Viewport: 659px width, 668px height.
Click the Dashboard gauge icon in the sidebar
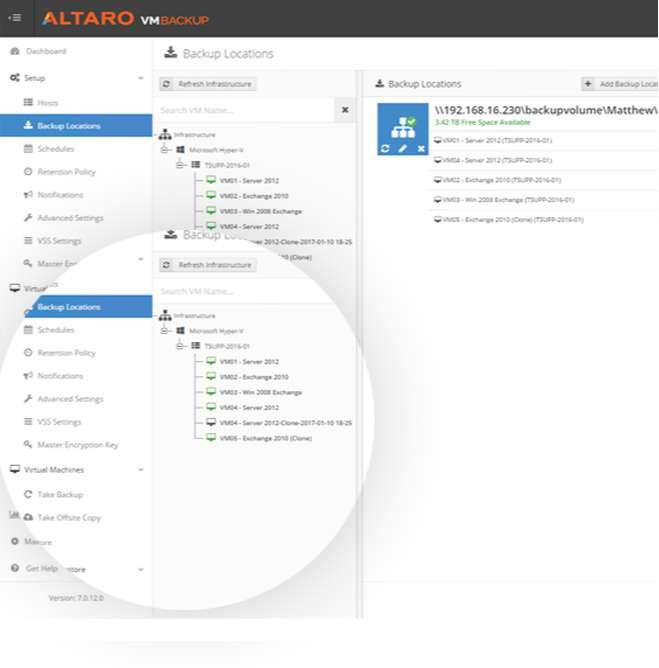(15, 52)
